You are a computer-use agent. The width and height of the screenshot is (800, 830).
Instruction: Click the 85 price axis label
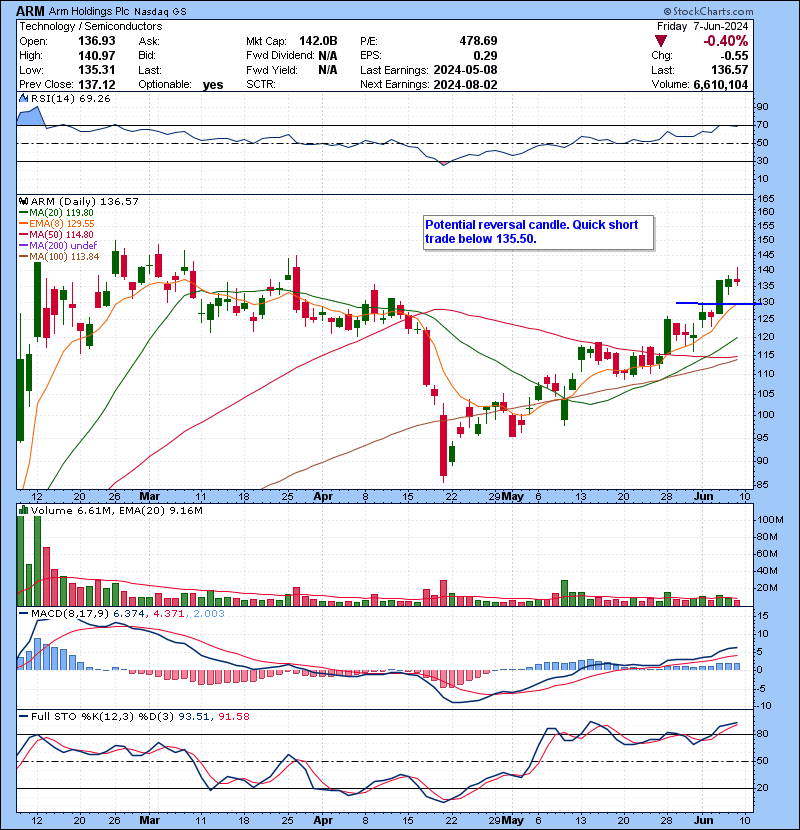tap(763, 485)
